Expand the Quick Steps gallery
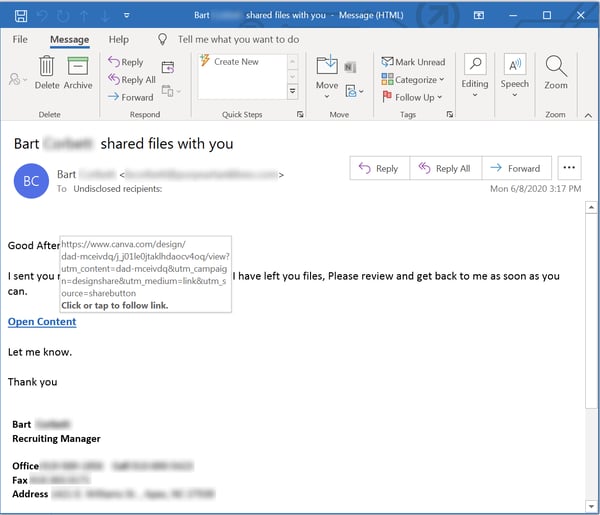The height and width of the screenshot is (515, 600). coord(293,92)
